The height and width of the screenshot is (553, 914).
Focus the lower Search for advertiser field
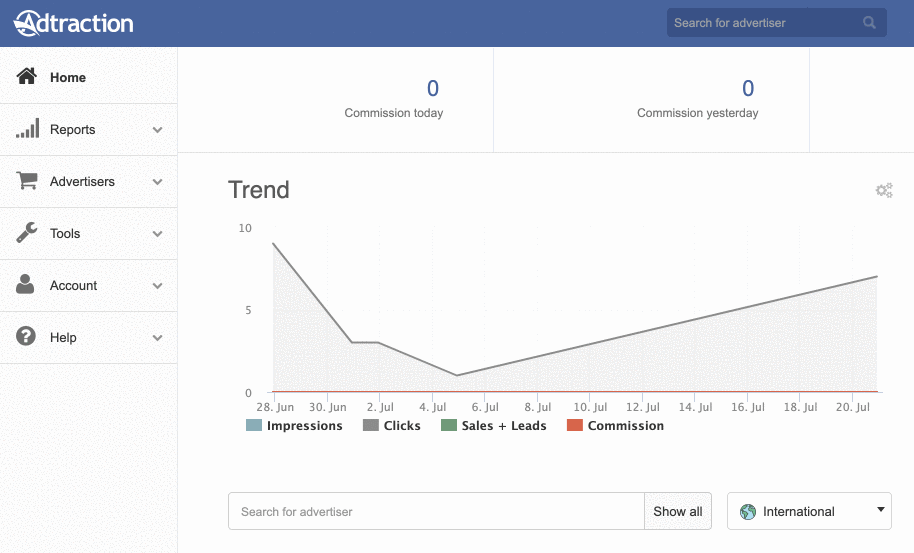[436, 511]
